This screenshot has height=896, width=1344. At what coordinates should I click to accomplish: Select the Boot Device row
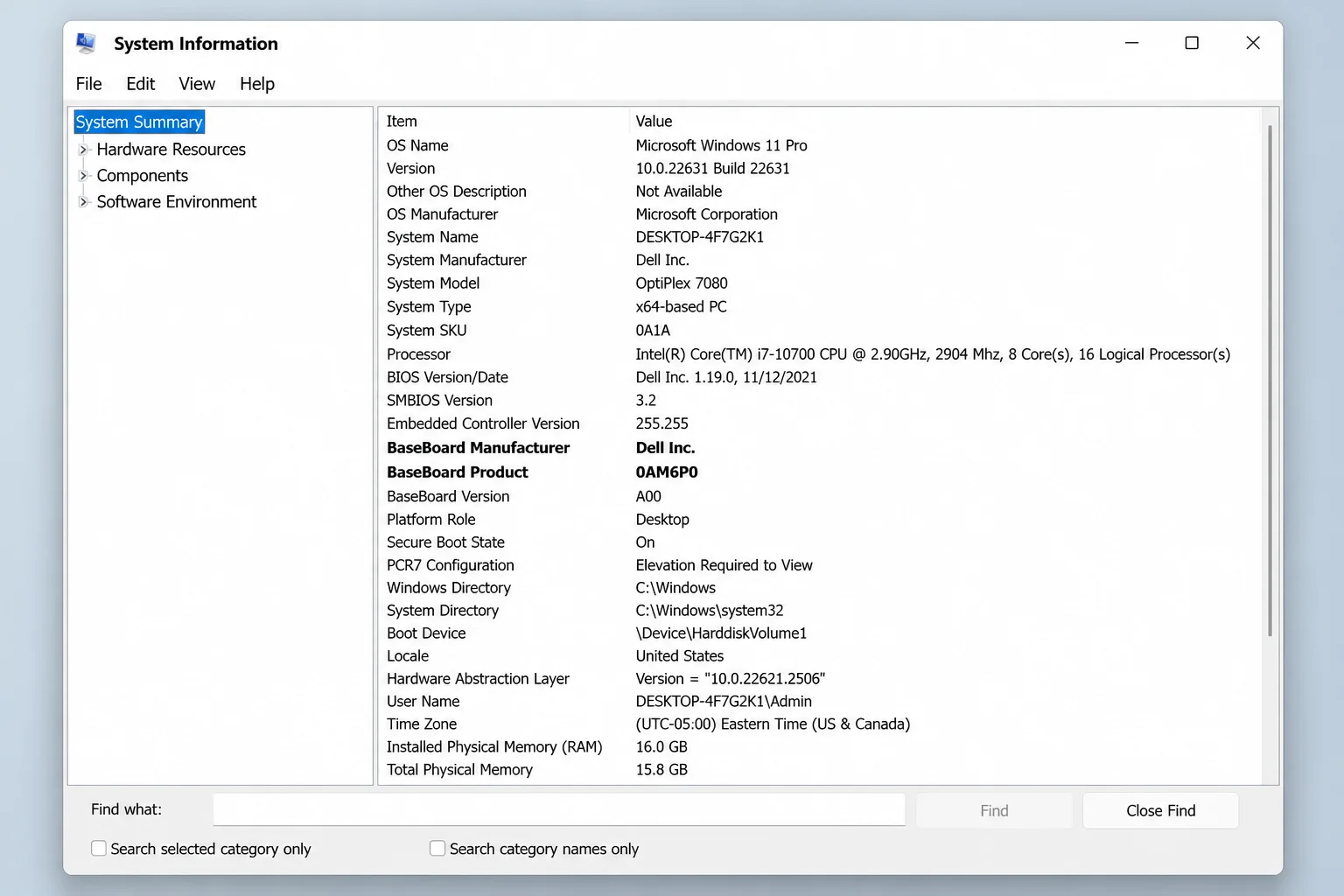point(821,633)
